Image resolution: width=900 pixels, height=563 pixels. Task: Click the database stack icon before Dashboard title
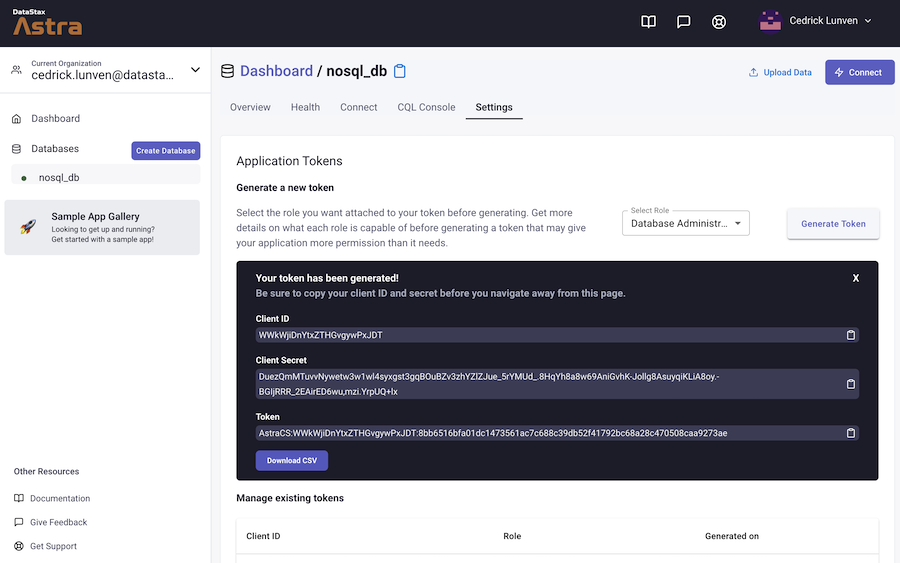[227, 71]
